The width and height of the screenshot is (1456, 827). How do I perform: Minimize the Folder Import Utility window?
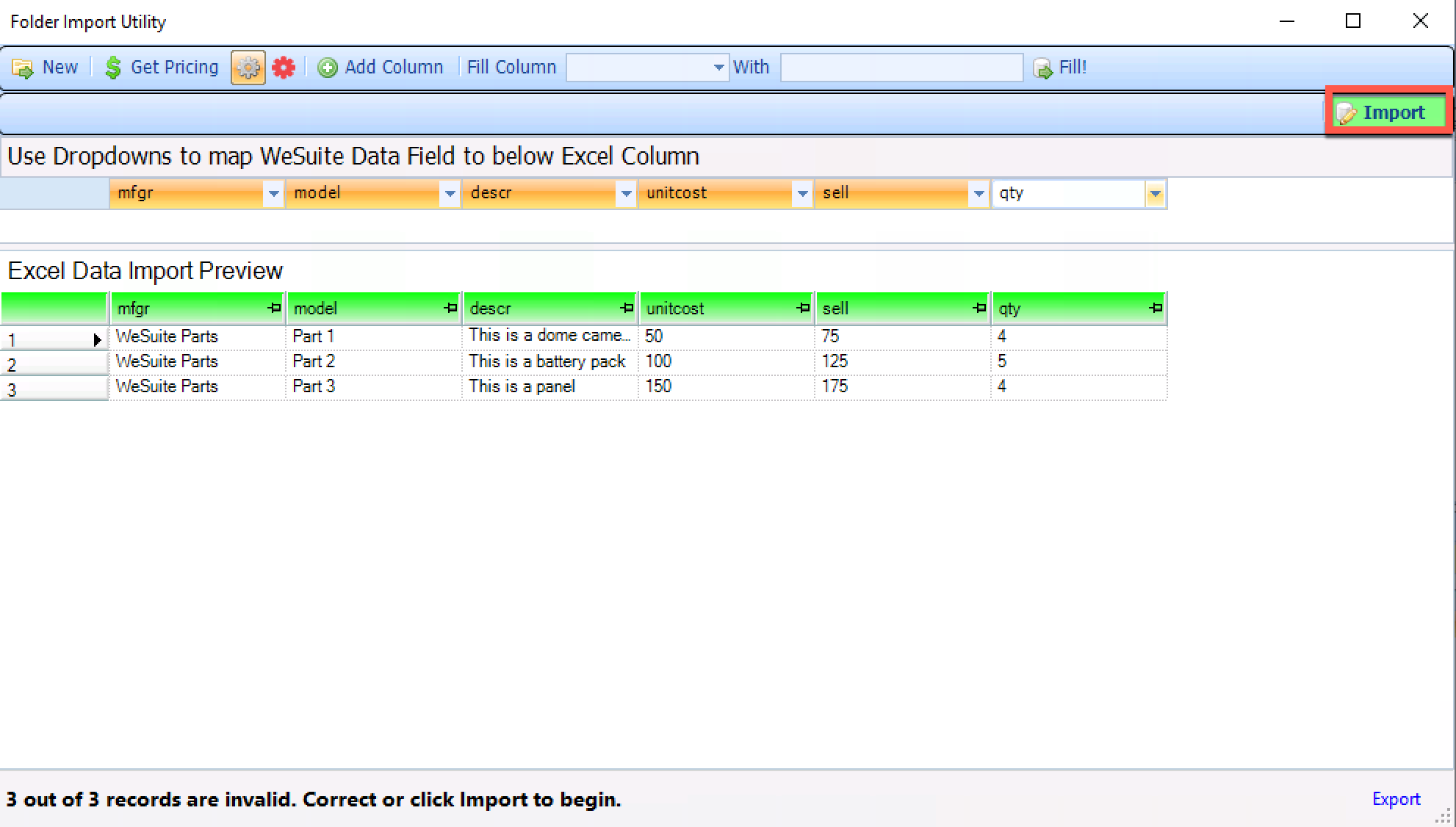(x=1287, y=21)
